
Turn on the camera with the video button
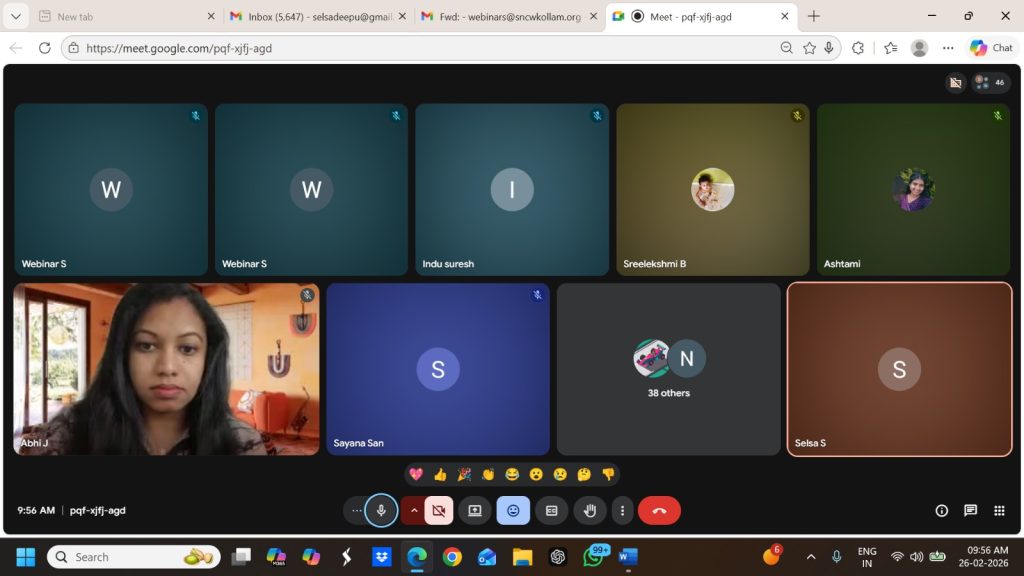[x=438, y=510]
